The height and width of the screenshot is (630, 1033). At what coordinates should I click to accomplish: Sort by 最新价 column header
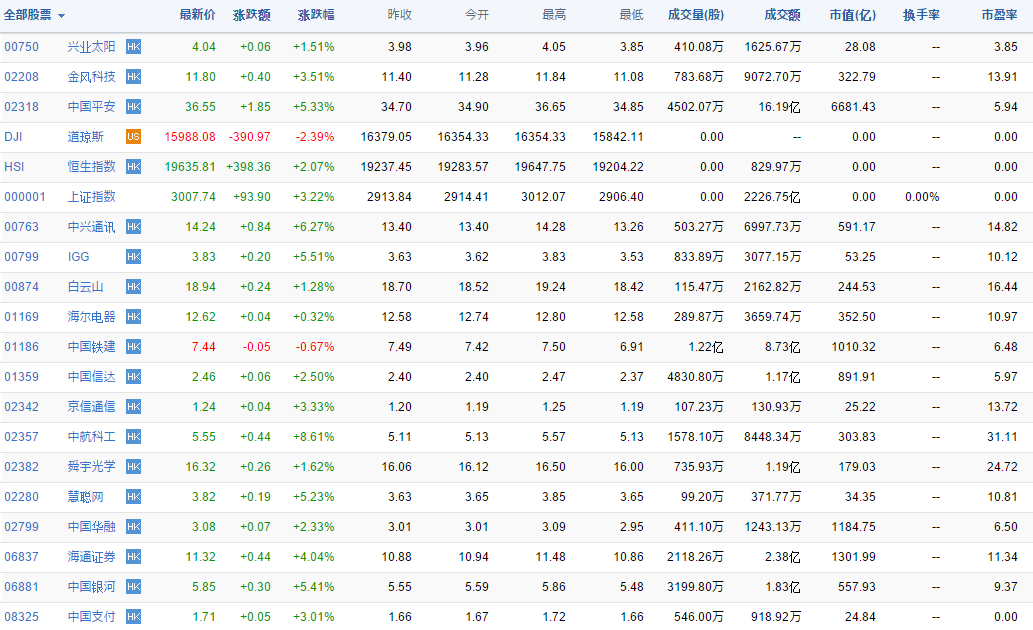197,14
